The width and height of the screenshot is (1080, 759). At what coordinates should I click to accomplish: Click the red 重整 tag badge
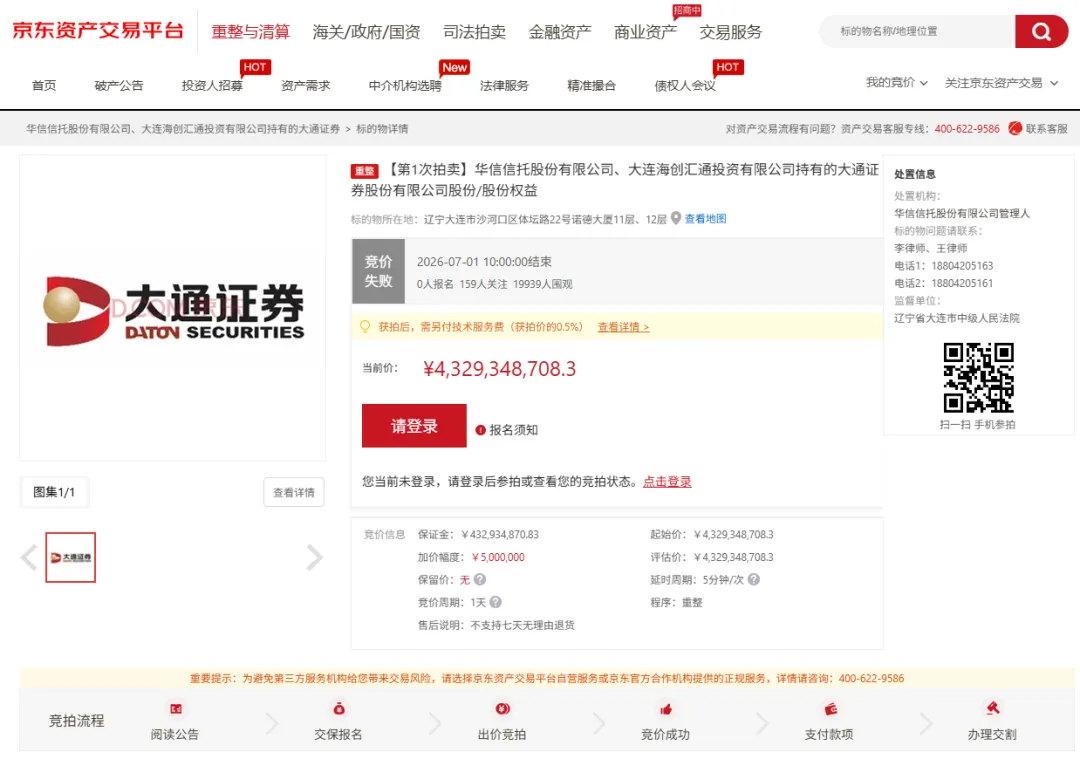(x=364, y=171)
